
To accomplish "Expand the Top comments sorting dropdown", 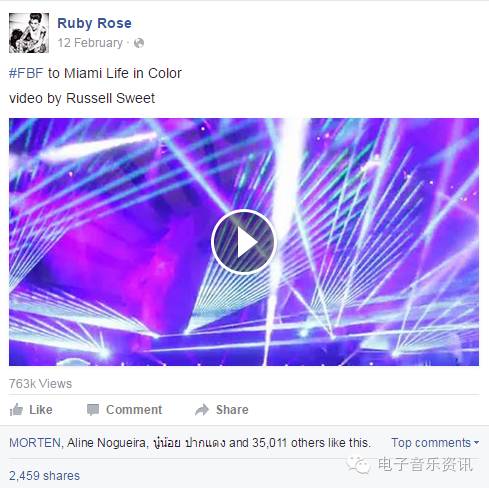I will pos(435,443).
